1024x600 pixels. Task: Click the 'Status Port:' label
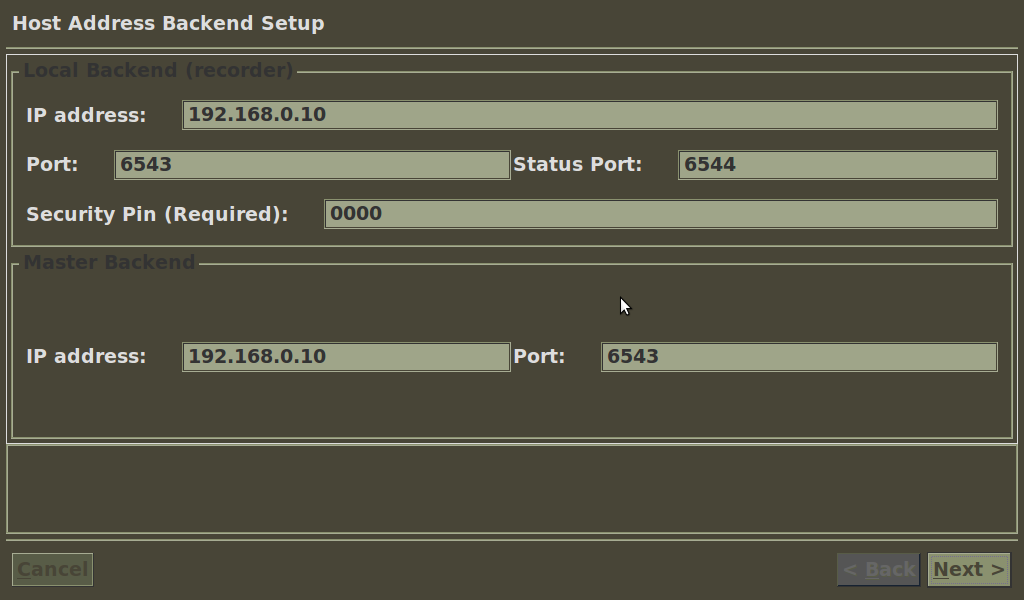coord(577,164)
